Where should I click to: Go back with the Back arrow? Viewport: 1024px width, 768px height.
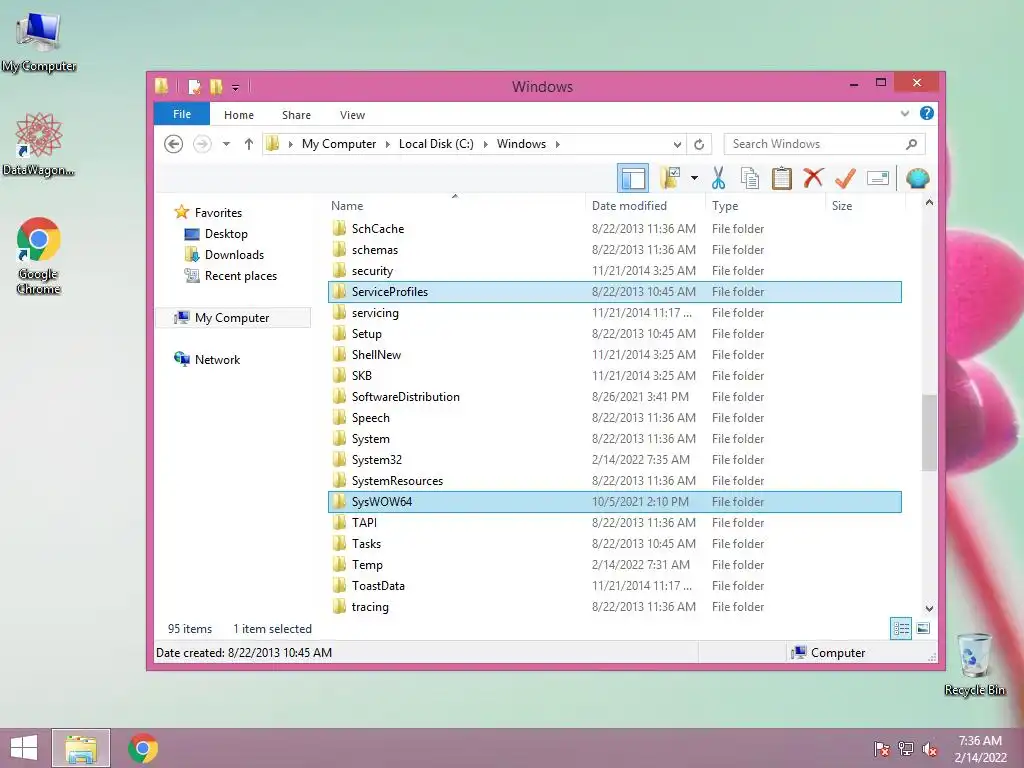tap(173, 144)
